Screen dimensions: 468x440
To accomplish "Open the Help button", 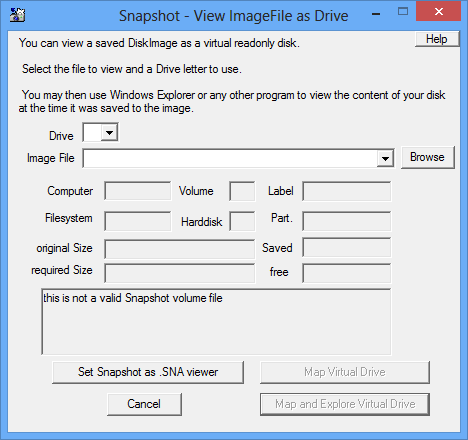I will point(437,39).
